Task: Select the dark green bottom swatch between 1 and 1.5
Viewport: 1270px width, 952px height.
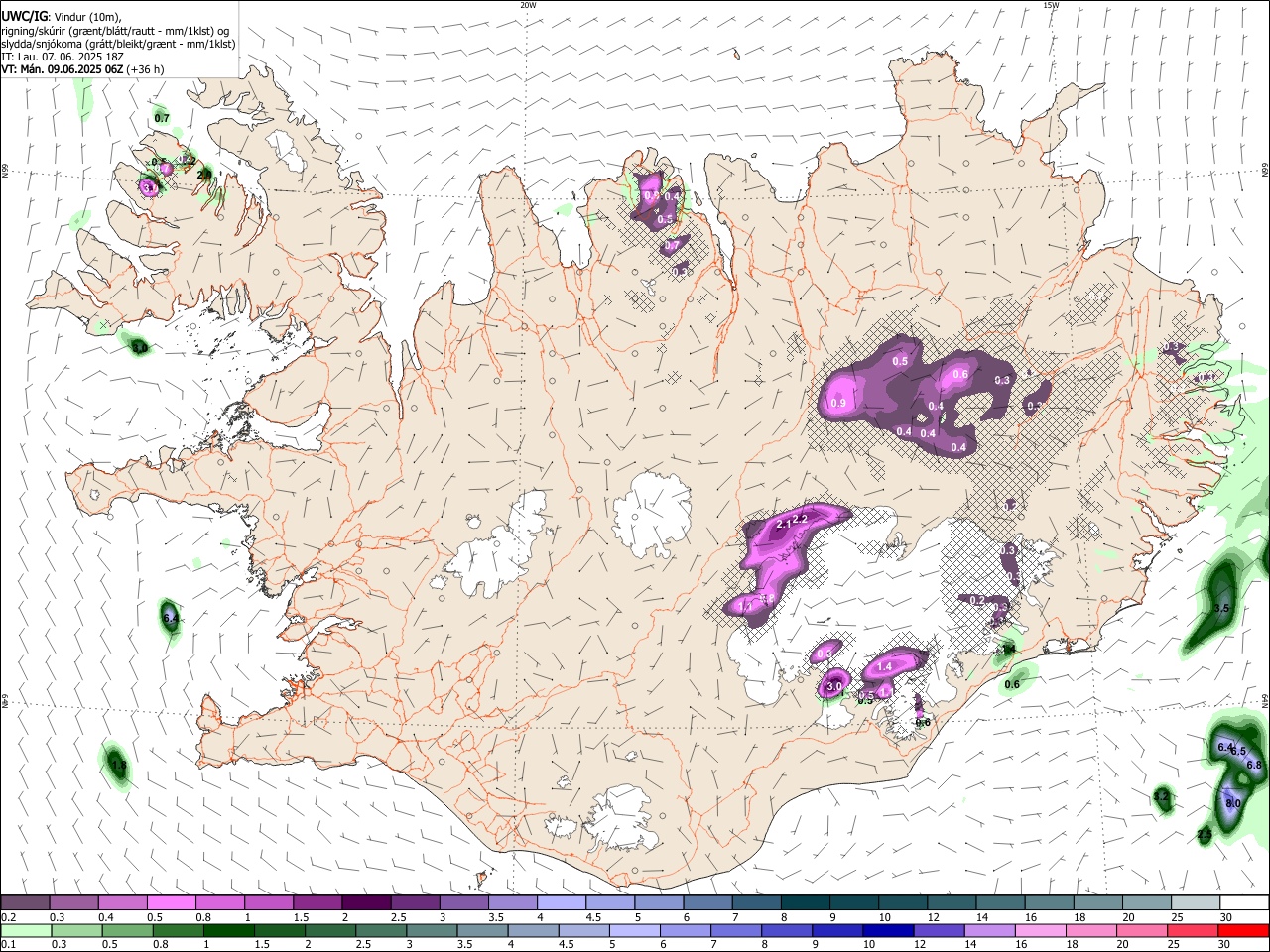Action: (228, 930)
